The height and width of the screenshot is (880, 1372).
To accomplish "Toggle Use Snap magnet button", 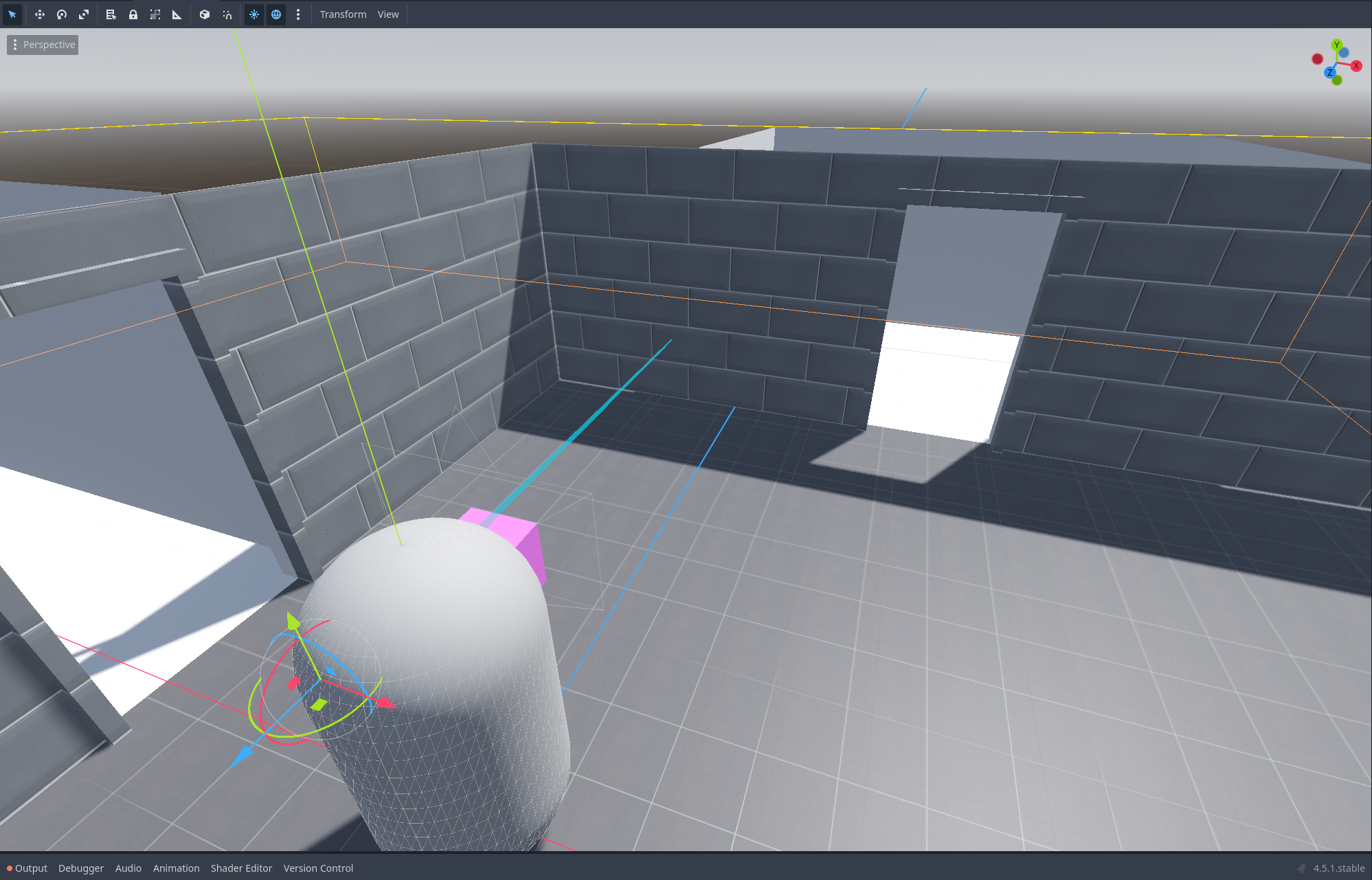I will (x=227, y=14).
